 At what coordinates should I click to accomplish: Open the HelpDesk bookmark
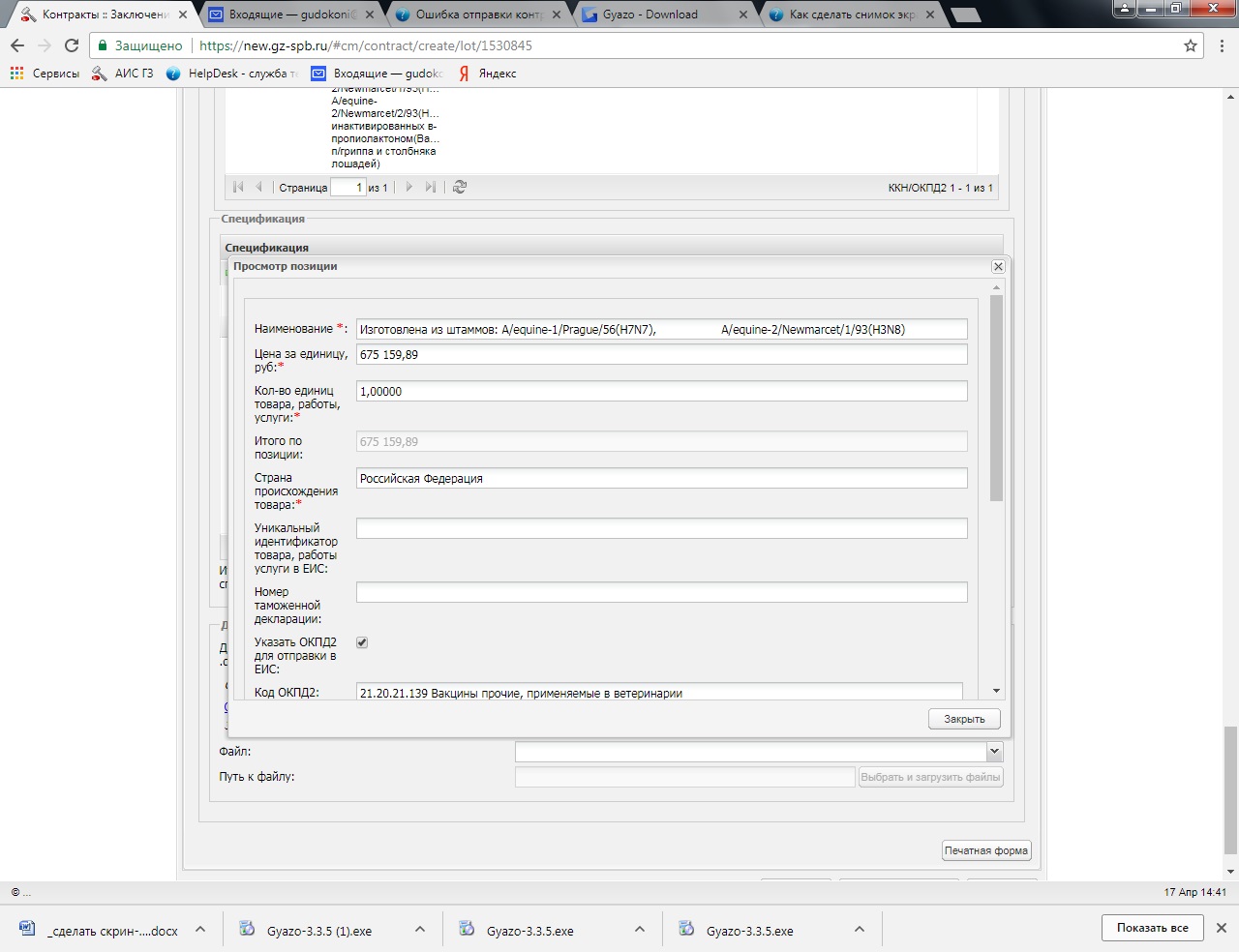pyautogui.click(x=232, y=74)
